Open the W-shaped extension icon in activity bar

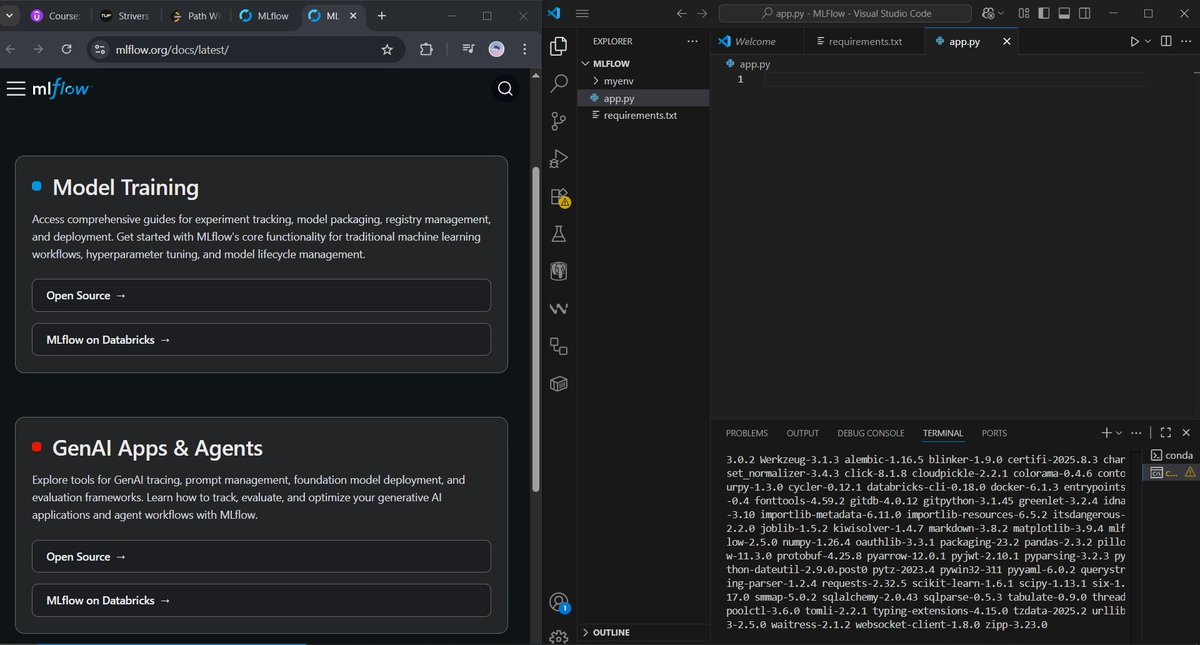click(x=559, y=309)
